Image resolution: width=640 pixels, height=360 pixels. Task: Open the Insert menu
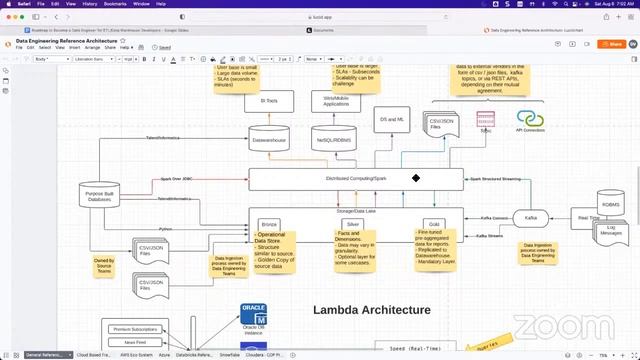coord(75,48)
